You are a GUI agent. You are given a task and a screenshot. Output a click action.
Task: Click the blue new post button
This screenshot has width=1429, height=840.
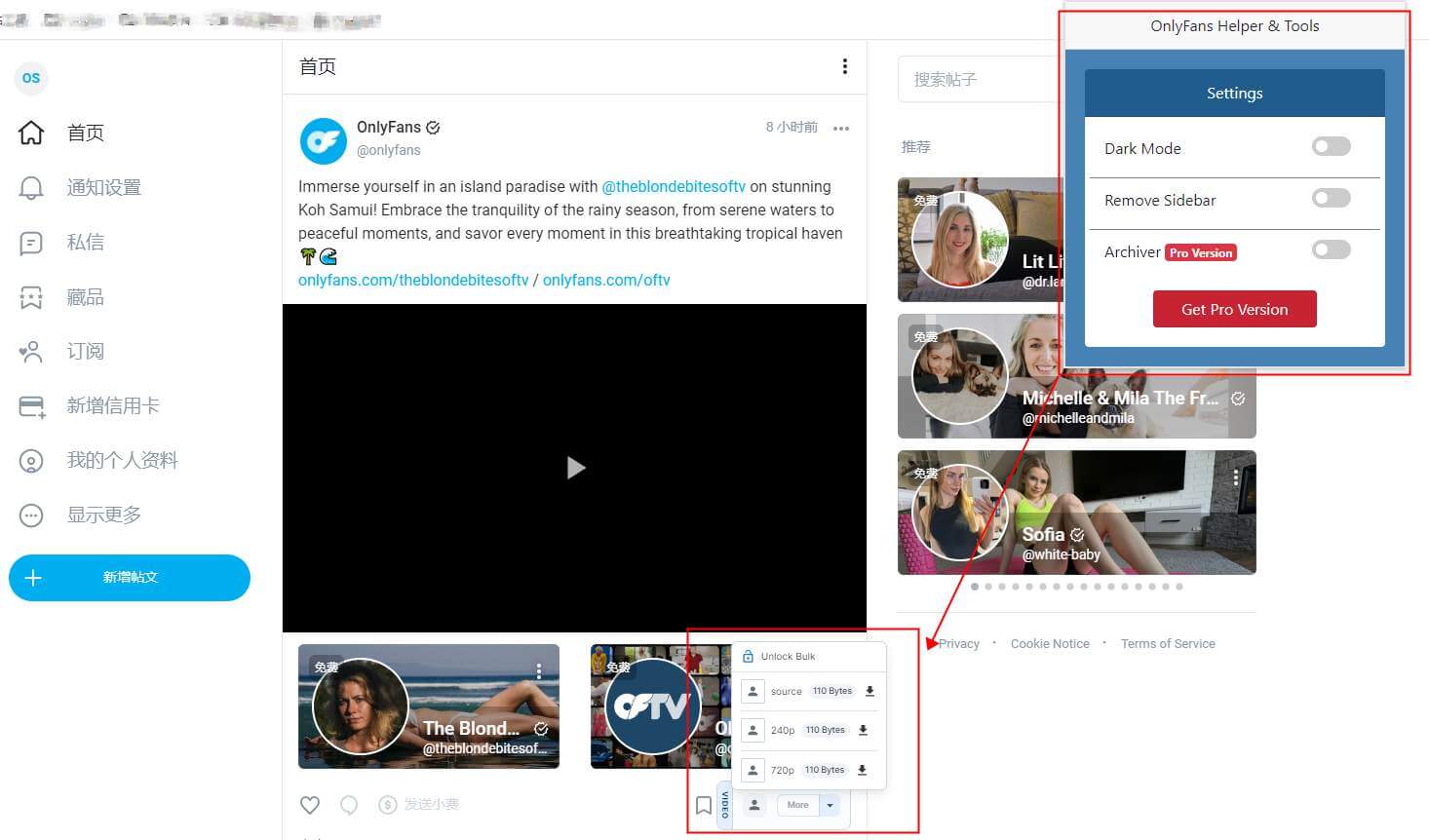[x=130, y=578]
